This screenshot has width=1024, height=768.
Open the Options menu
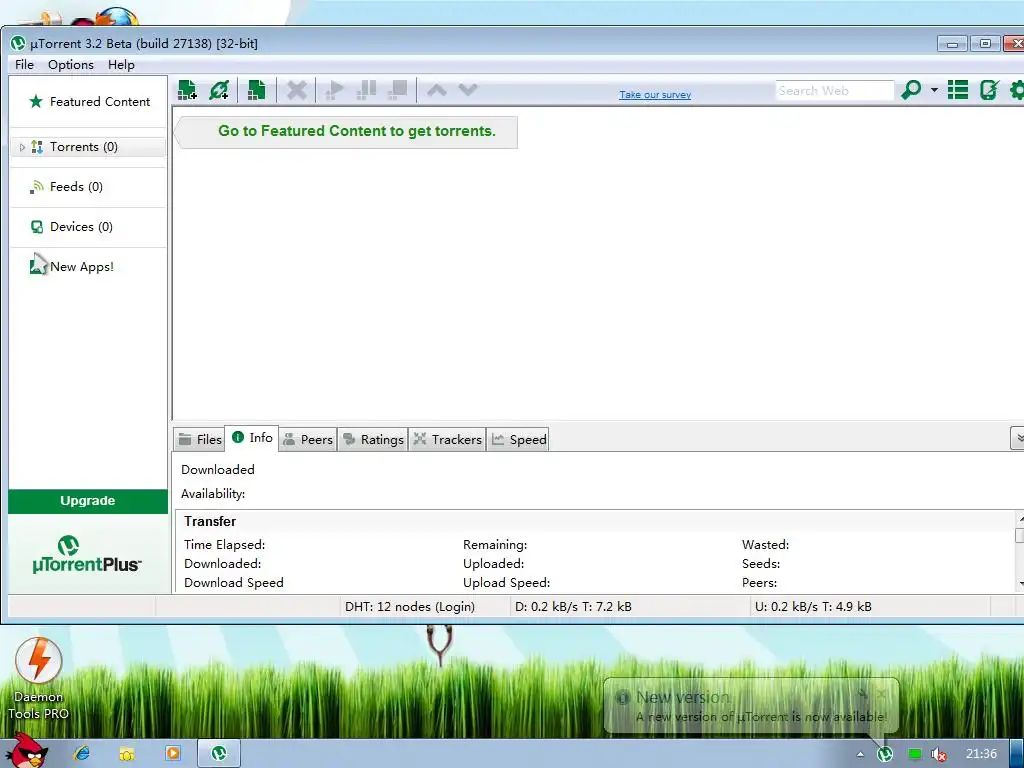71,65
